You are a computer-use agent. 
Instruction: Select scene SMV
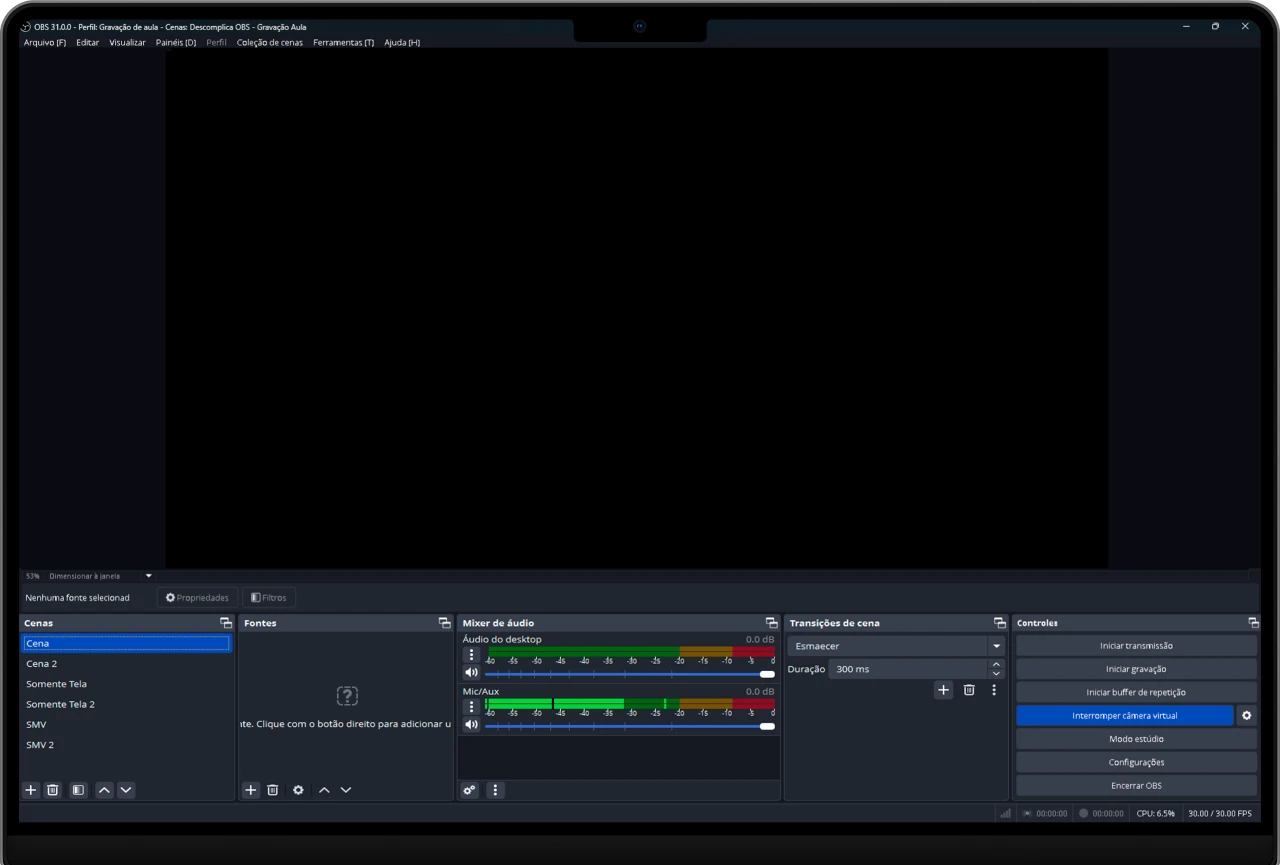[x=127, y=724]
